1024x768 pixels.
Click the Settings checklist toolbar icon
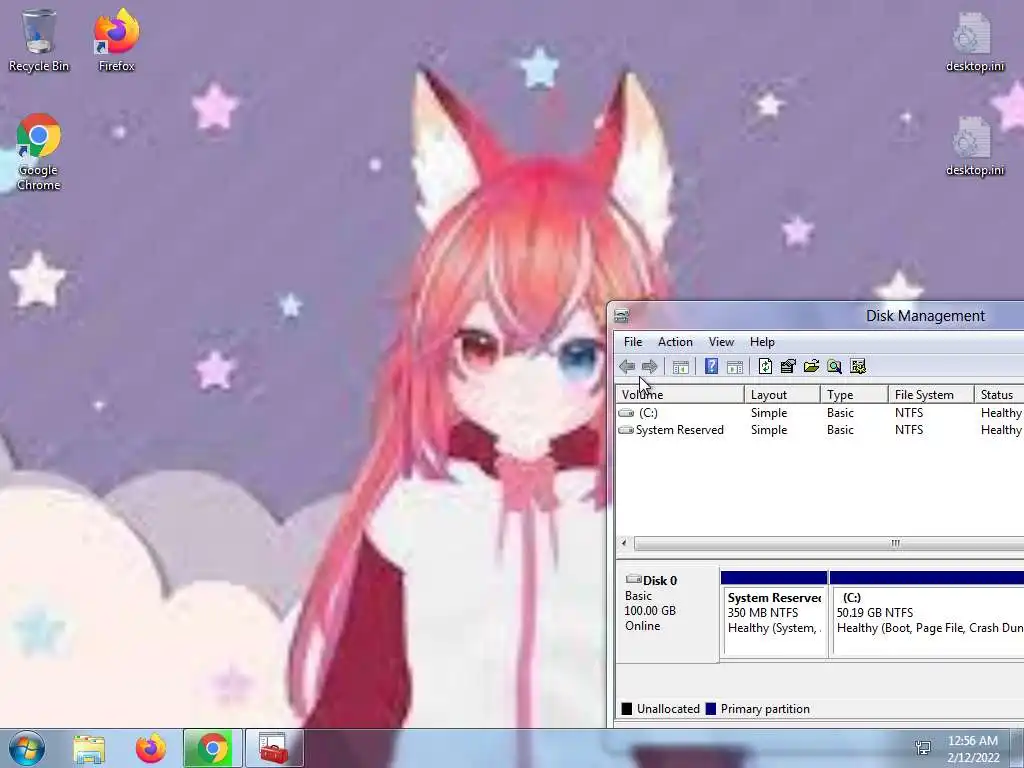(858, 366)
